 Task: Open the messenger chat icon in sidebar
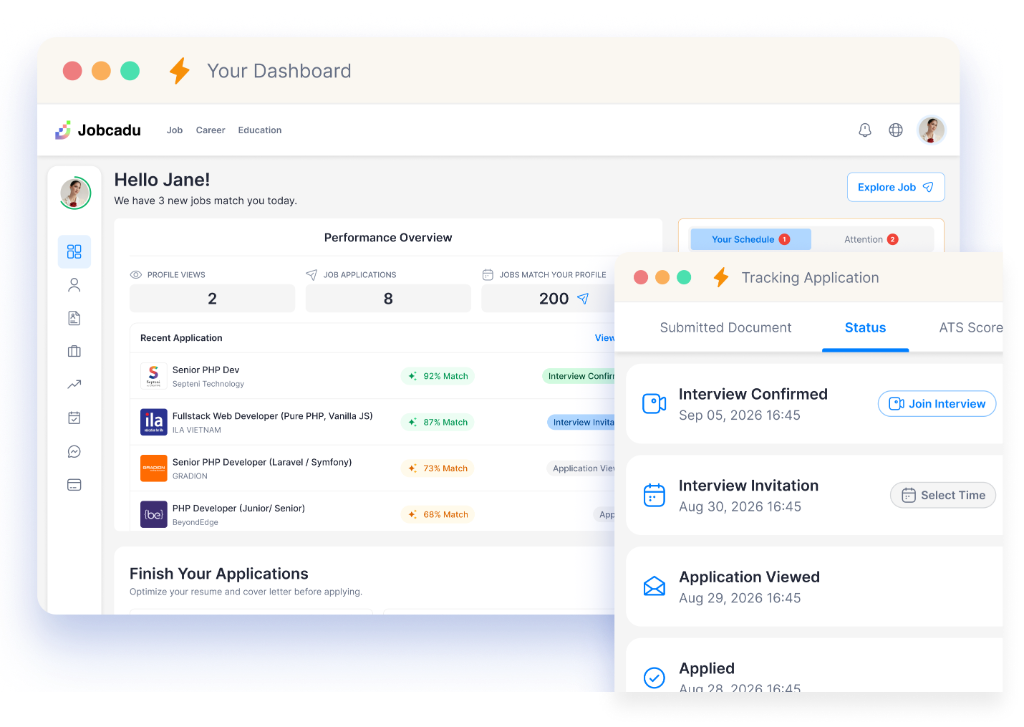click(x=74, y=451)
